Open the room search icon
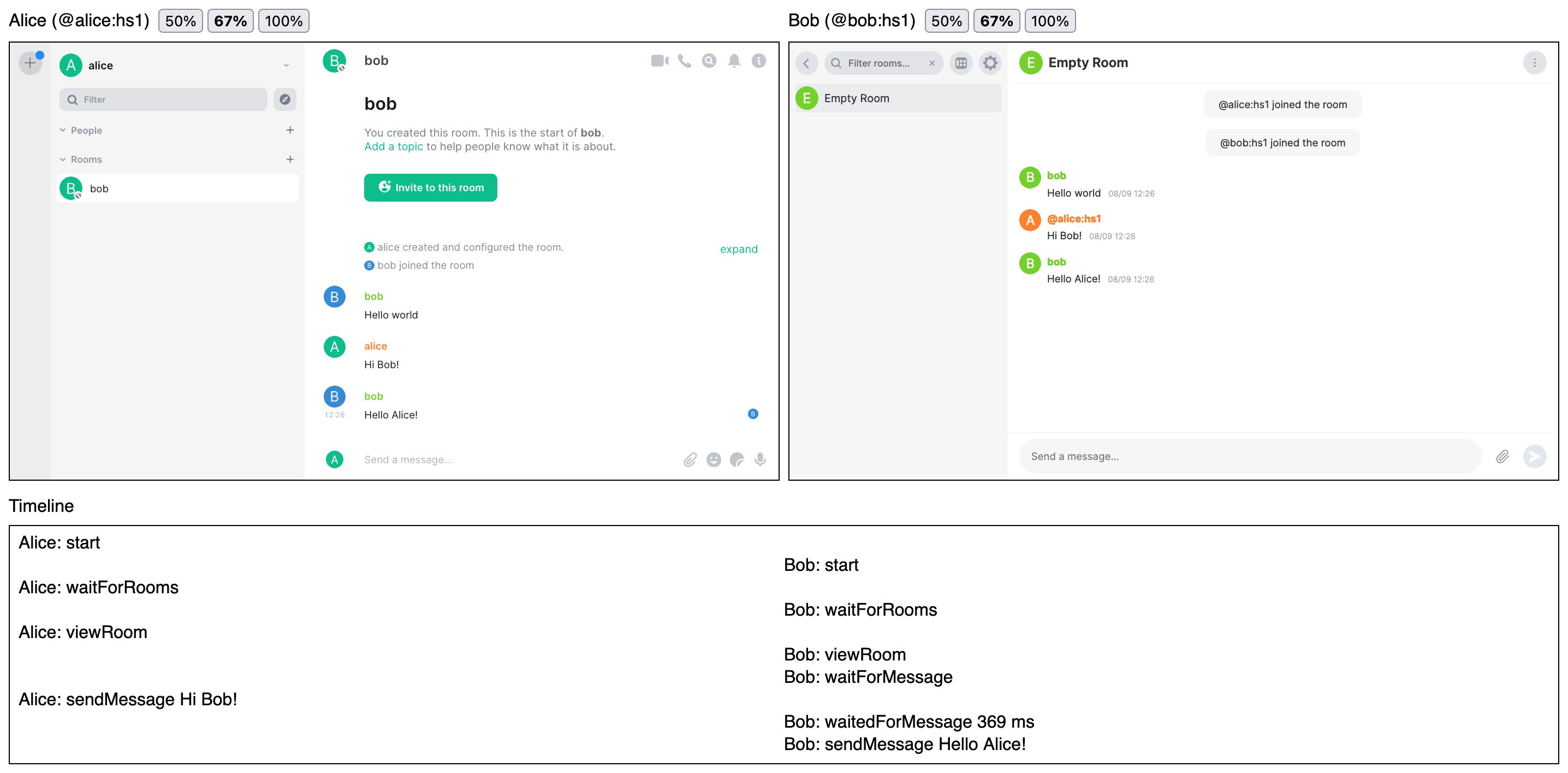 coord(709,61)
